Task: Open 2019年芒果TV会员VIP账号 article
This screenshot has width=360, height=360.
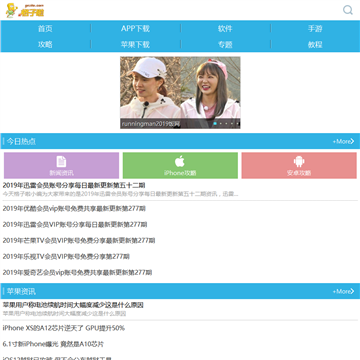Action: 79,240
